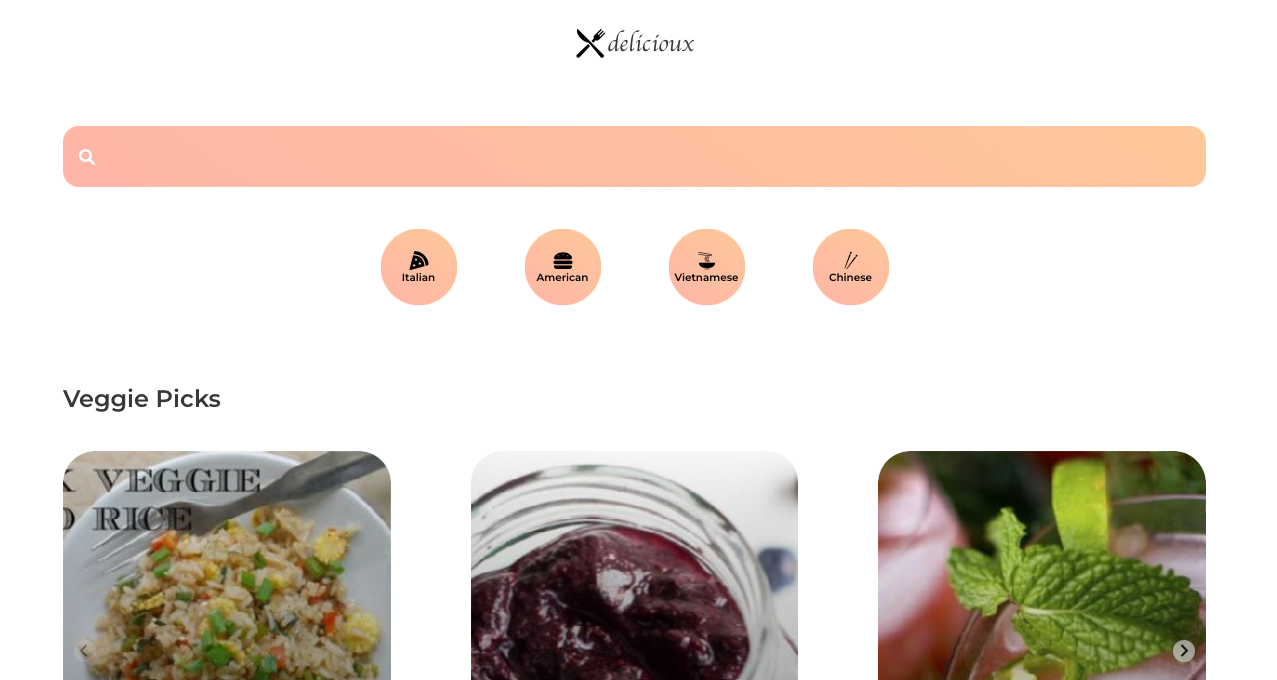Viewport: 1277px width, 680px height.
Task: Select the Vietnamese noodle bowl icon
Action: pos(706,260)
